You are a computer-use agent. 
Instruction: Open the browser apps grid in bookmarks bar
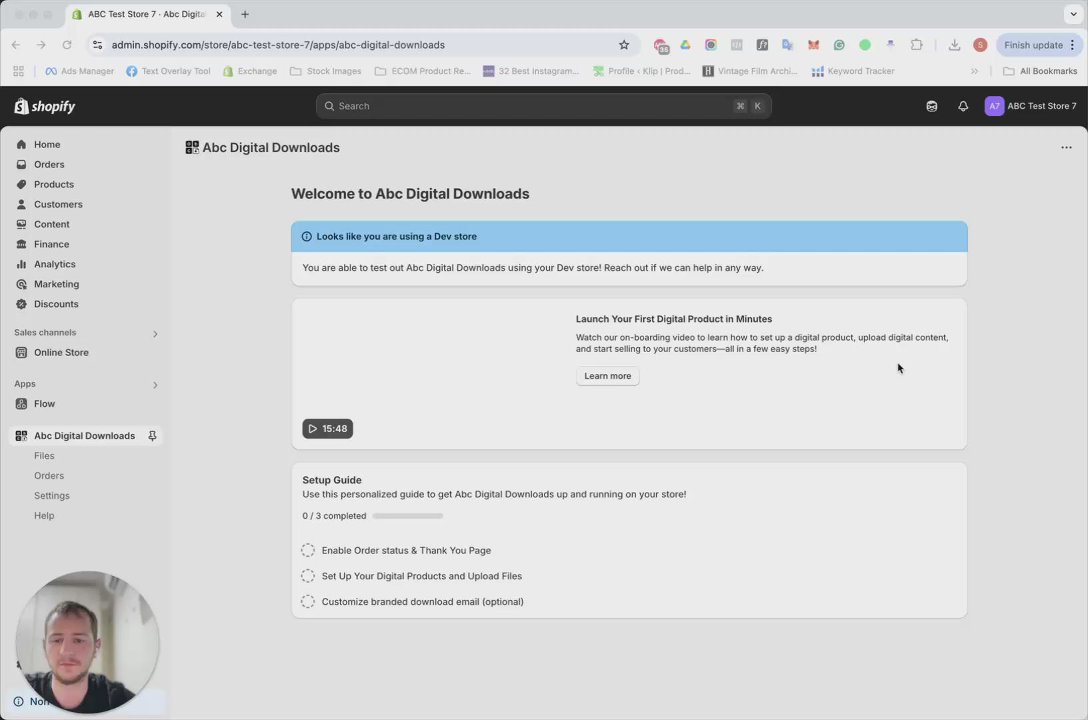pyautogui.click(x=19, y=71)
